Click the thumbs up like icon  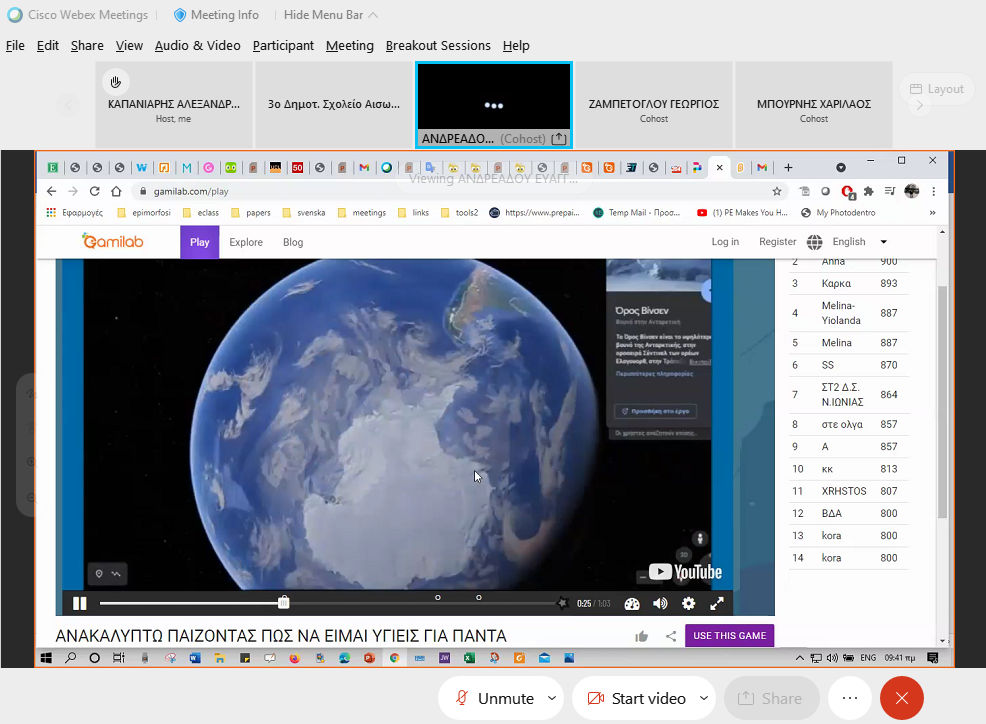(x=641, y=636)
